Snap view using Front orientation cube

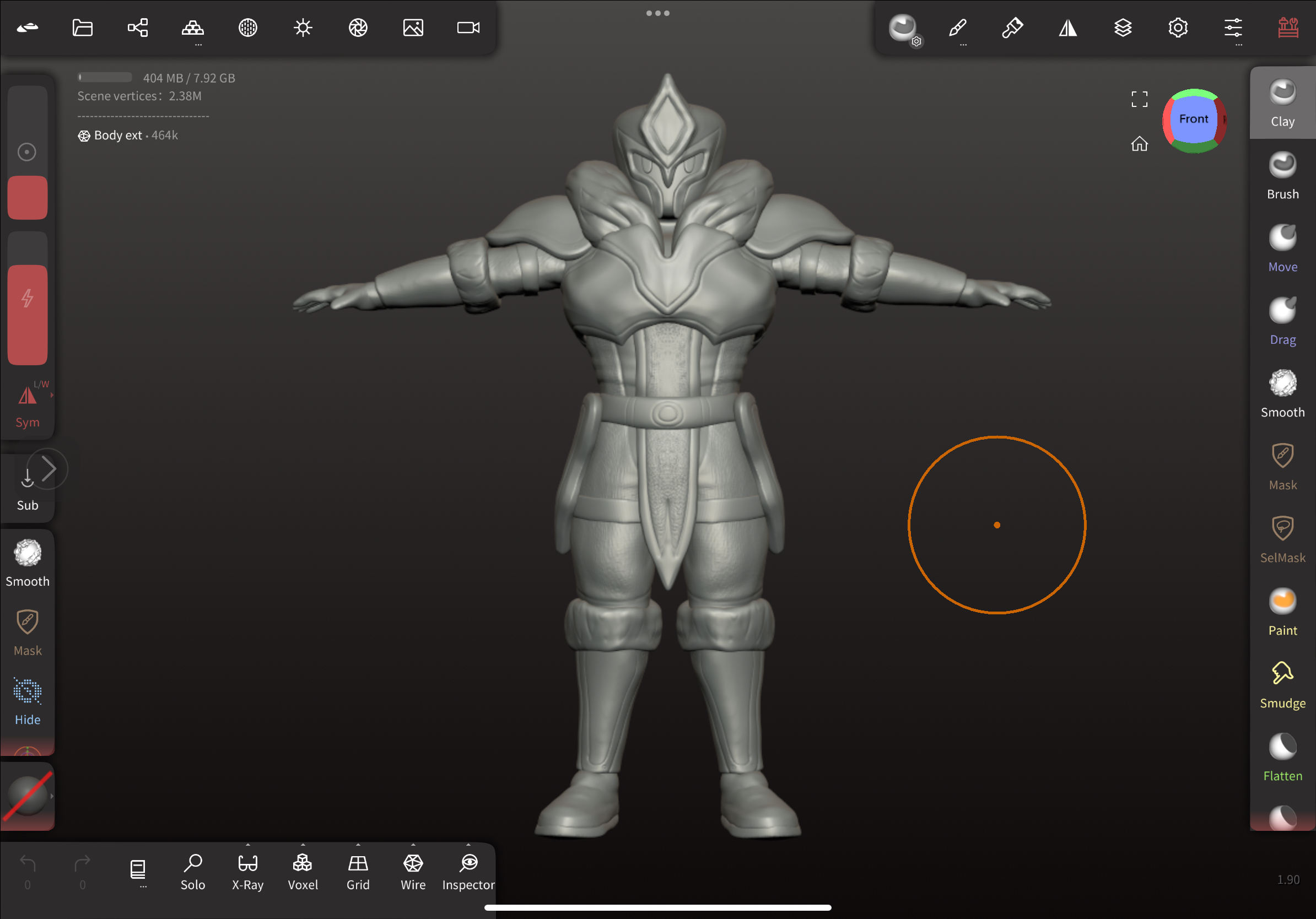coord(1194,120)
